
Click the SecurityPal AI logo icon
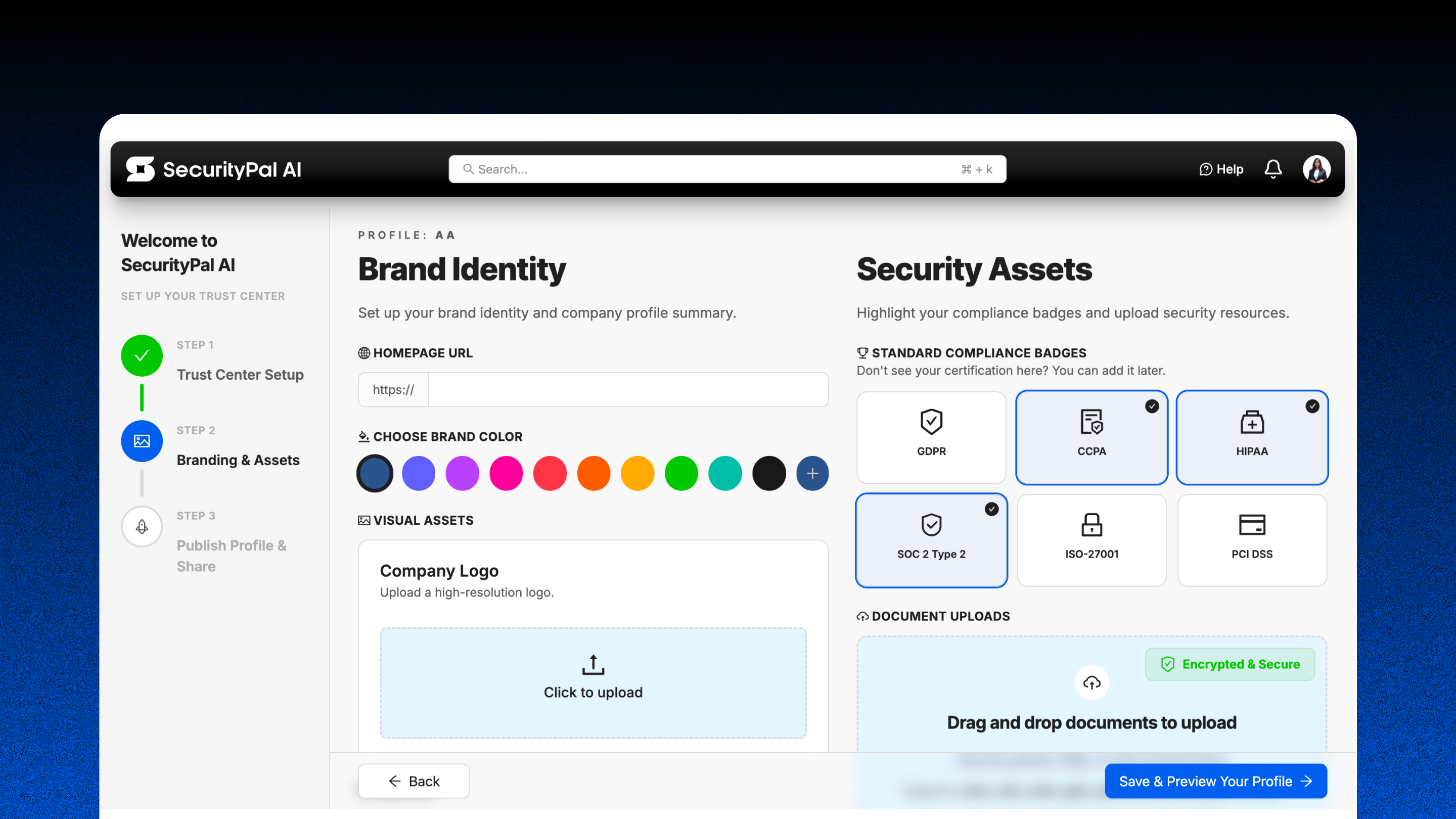140,169
